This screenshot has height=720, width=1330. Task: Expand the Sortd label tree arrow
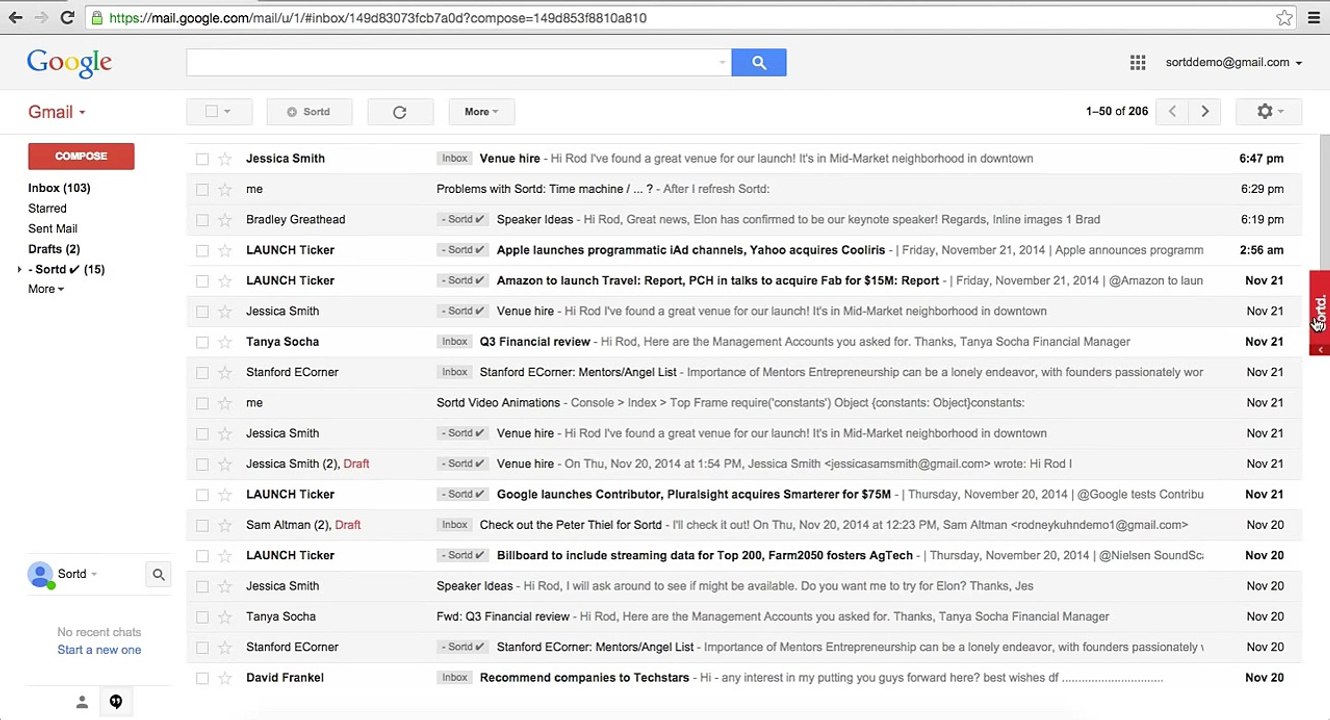pyautogui.click(x=19, y=269)
